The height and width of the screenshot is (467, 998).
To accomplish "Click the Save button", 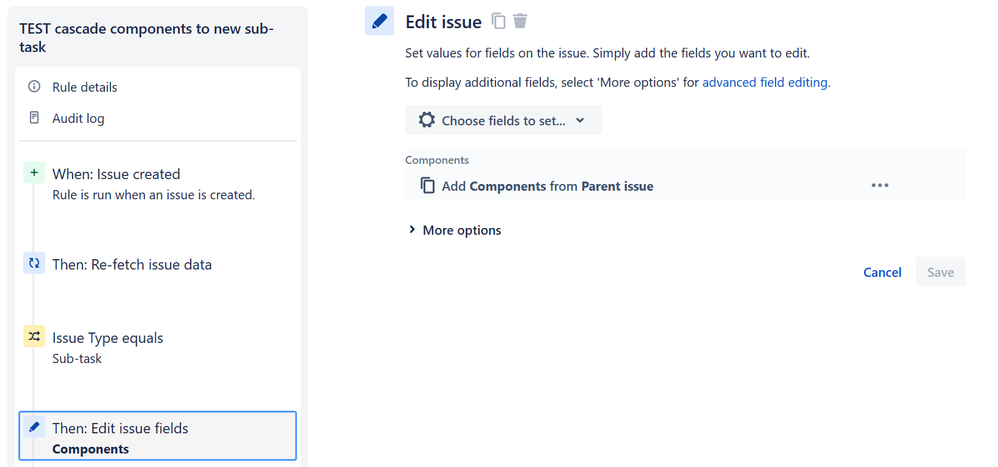I will (941, 272).
